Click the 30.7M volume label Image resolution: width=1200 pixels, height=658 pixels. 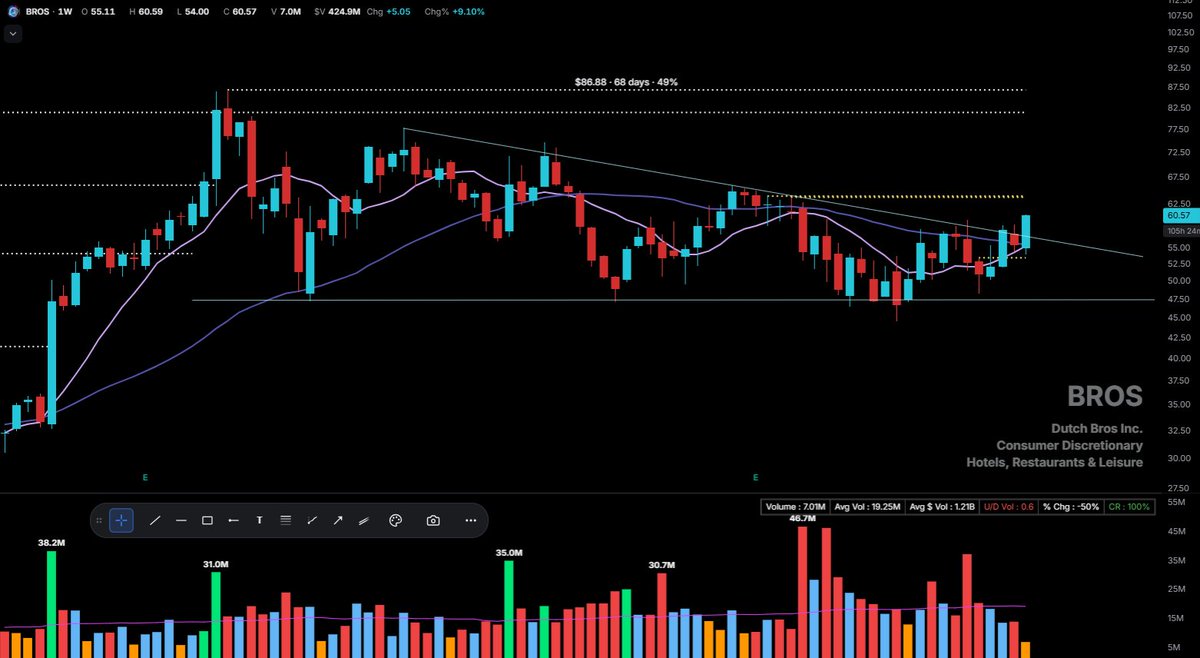pos(662,565)
